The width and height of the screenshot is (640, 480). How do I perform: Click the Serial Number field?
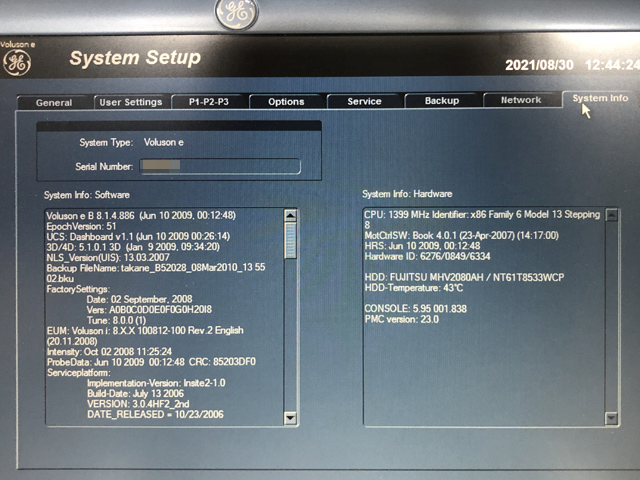[220, 166]
